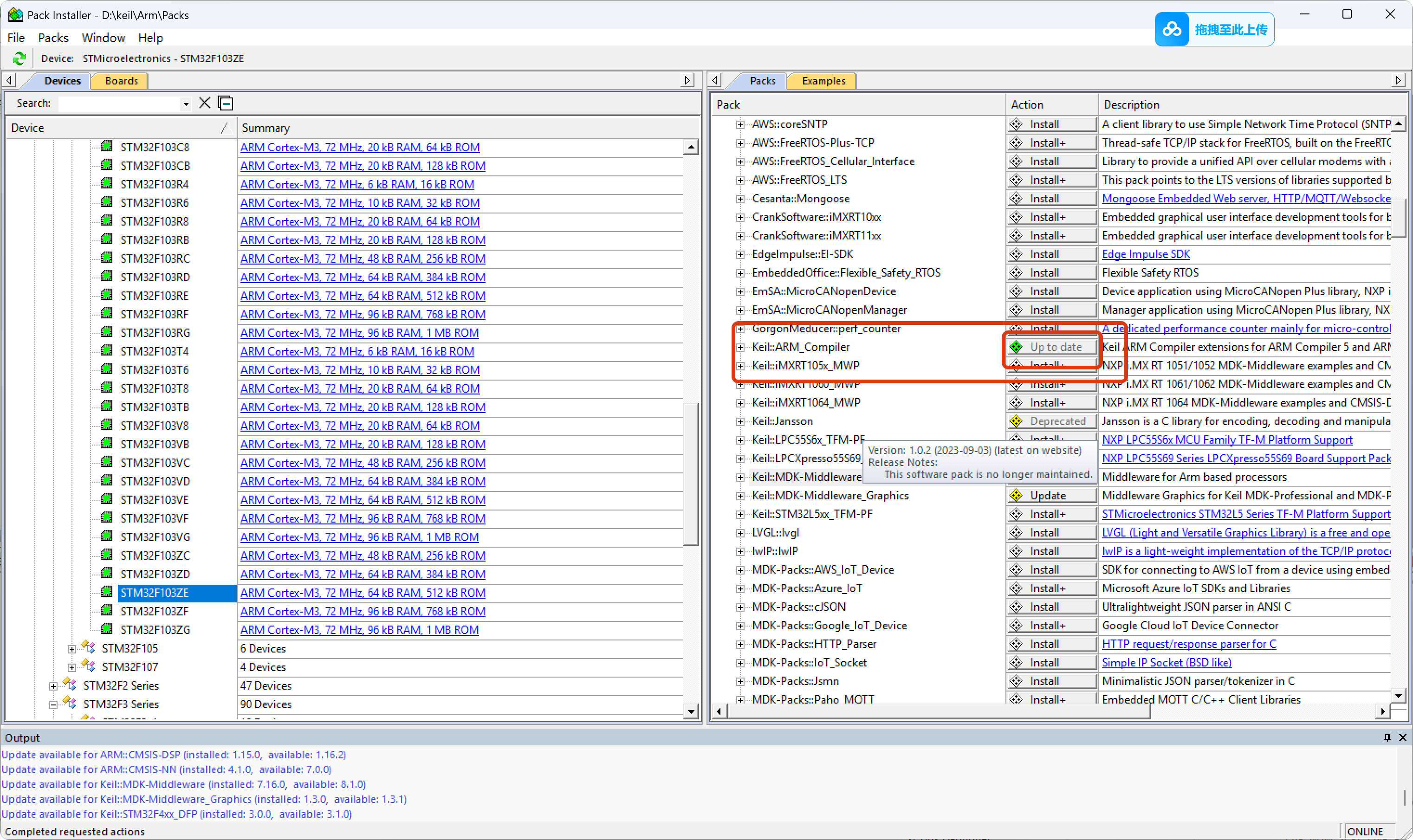
Task: Collapse the STM32F3 Series node
Action: (53, 704)
